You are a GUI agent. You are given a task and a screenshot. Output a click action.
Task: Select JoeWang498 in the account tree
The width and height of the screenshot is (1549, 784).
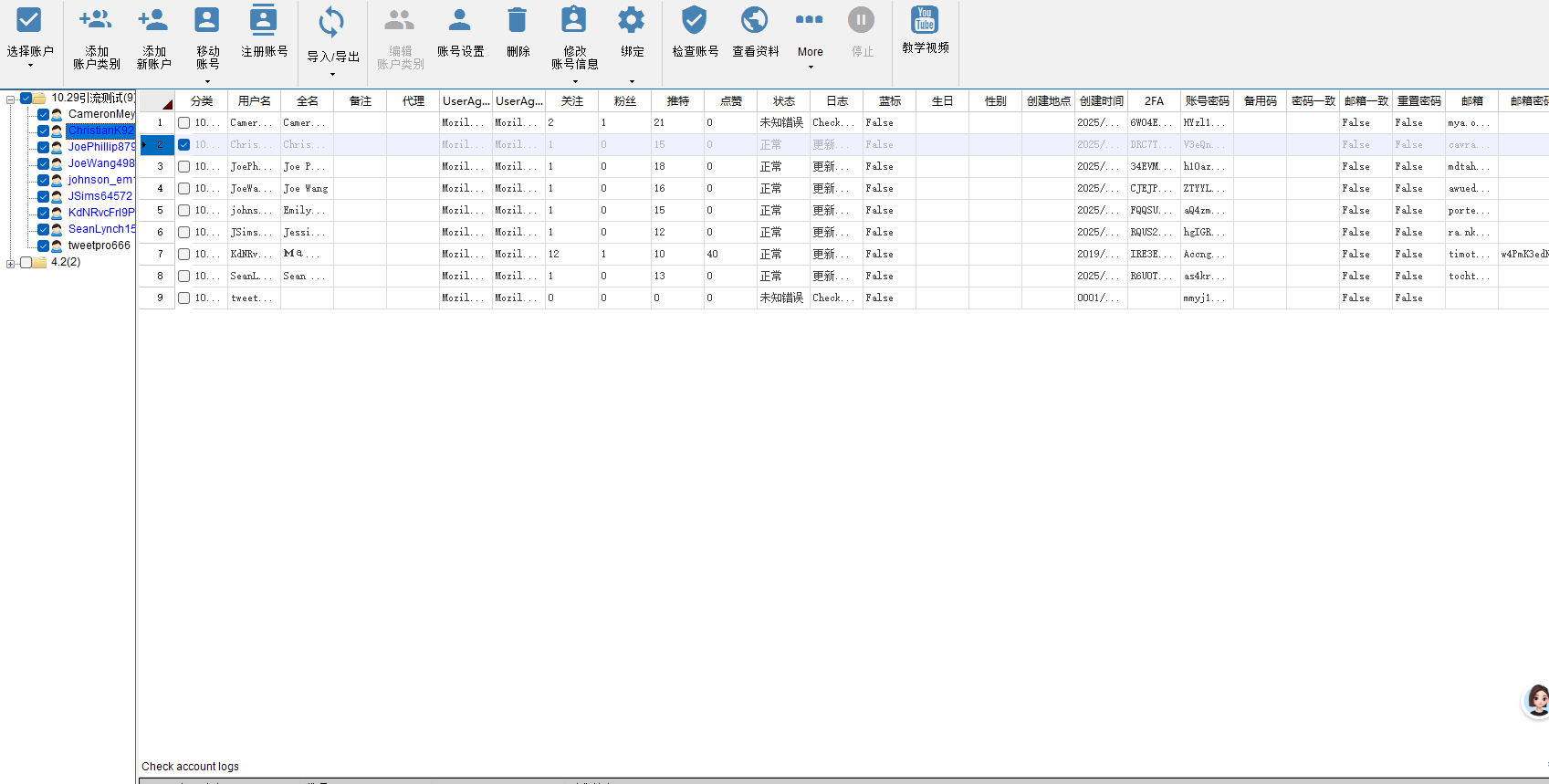pos(101,163)
